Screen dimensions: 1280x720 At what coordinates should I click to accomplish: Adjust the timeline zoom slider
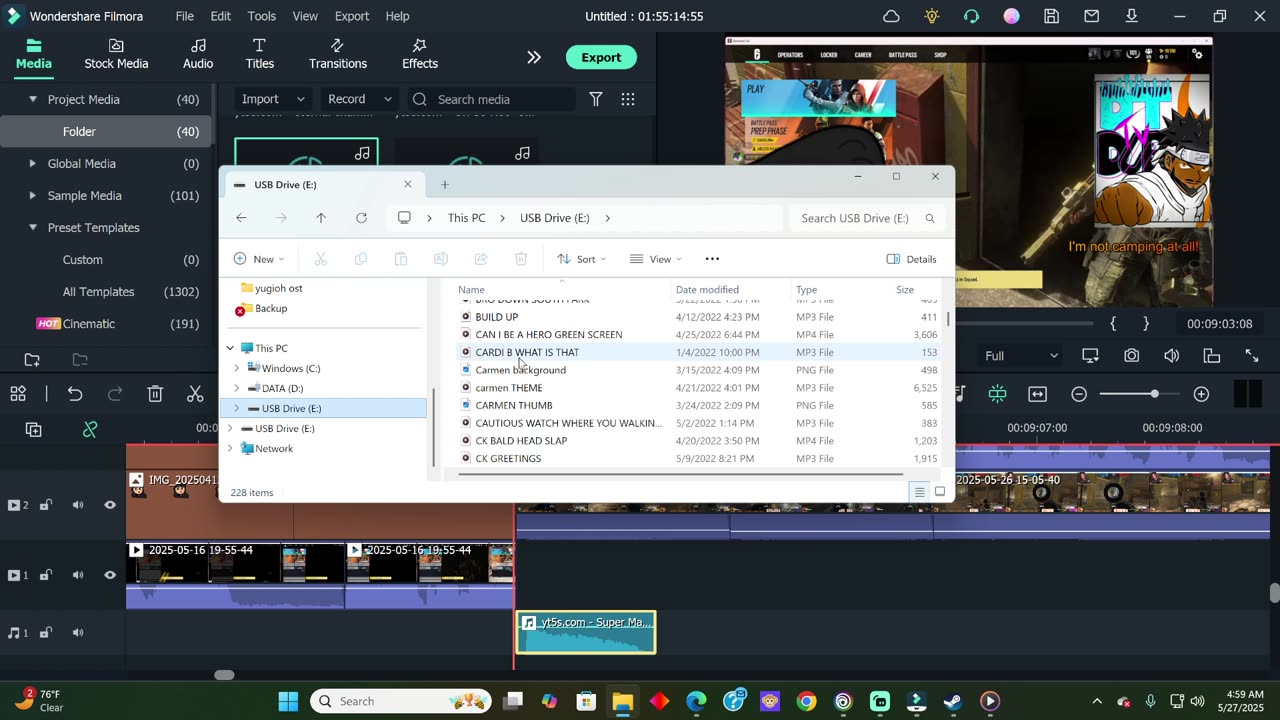point(1154,394)
